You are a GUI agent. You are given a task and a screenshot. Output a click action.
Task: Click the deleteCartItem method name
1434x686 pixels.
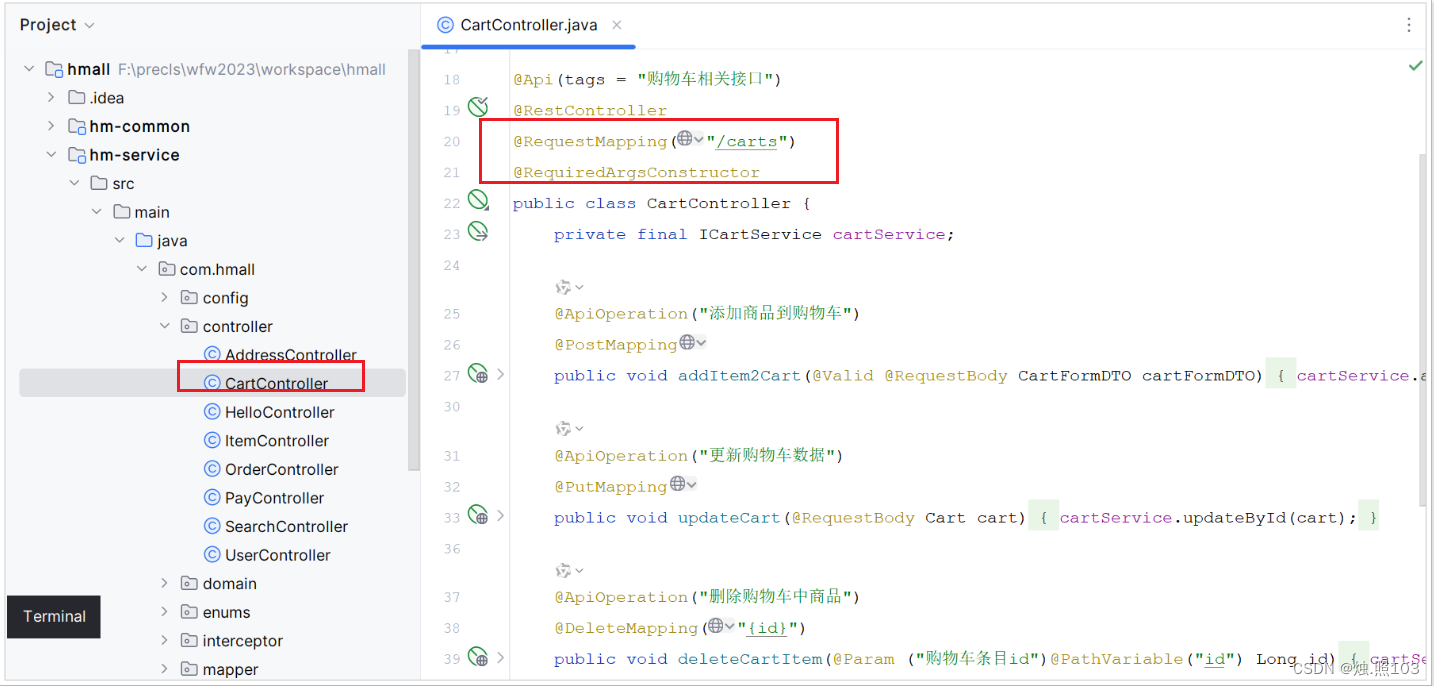[750, 660]
